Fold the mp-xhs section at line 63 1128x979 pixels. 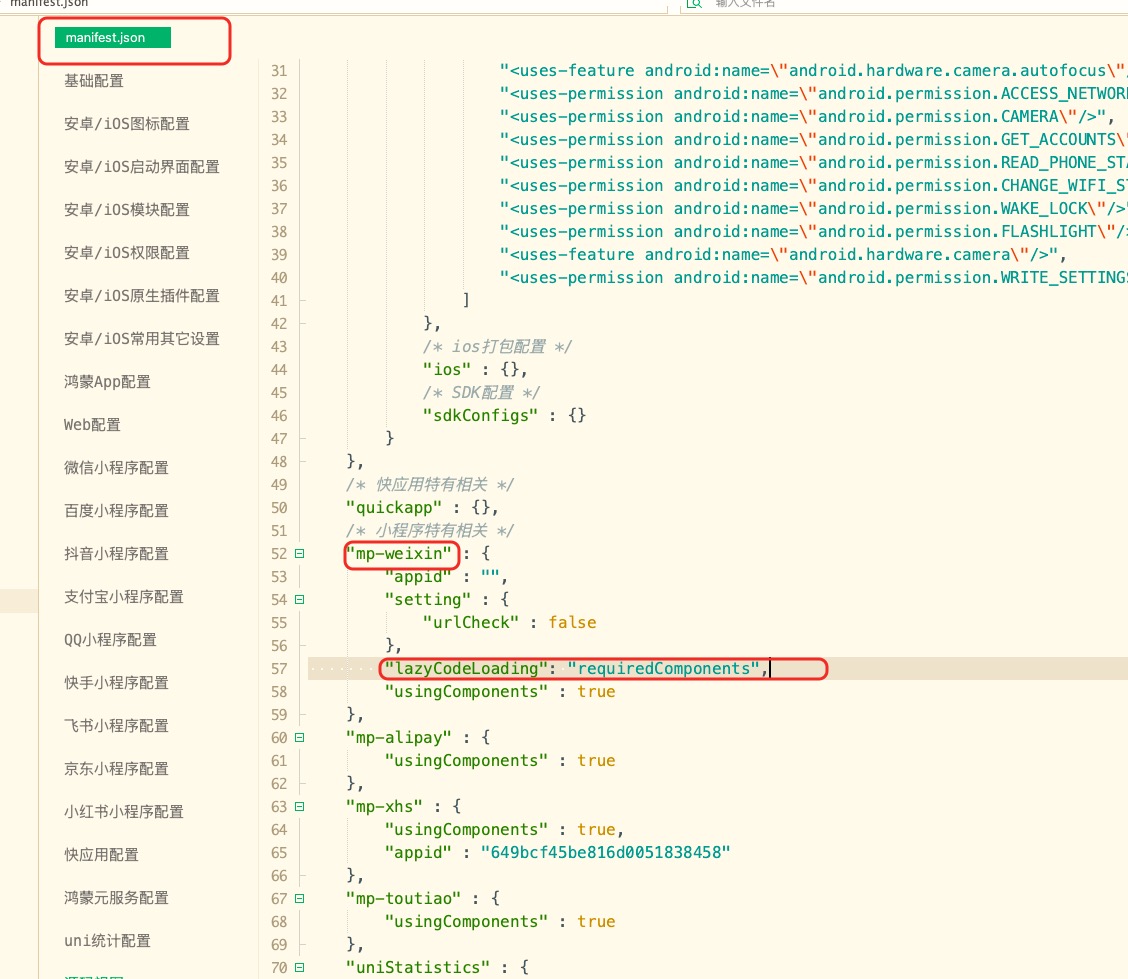(x=299, y=807)
